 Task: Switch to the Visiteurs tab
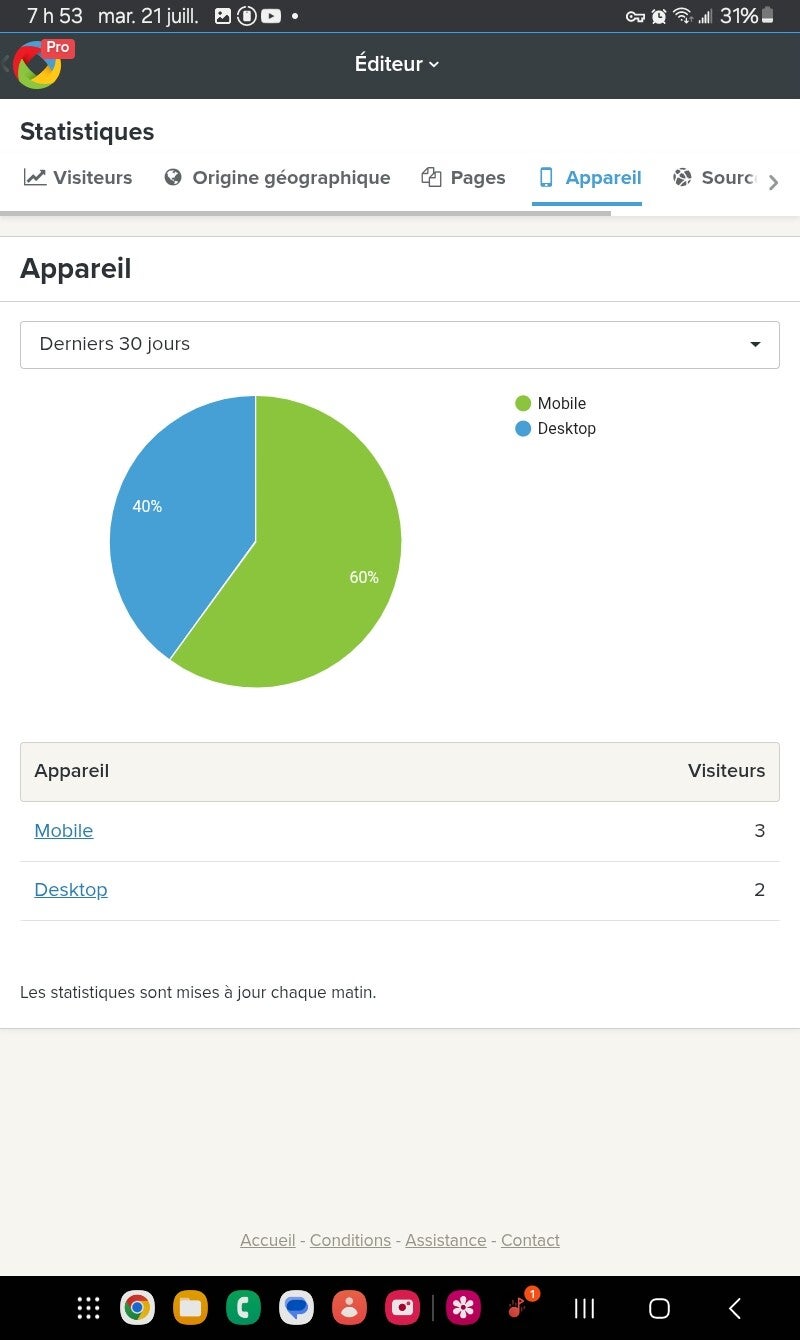click(x=78, y=178)
